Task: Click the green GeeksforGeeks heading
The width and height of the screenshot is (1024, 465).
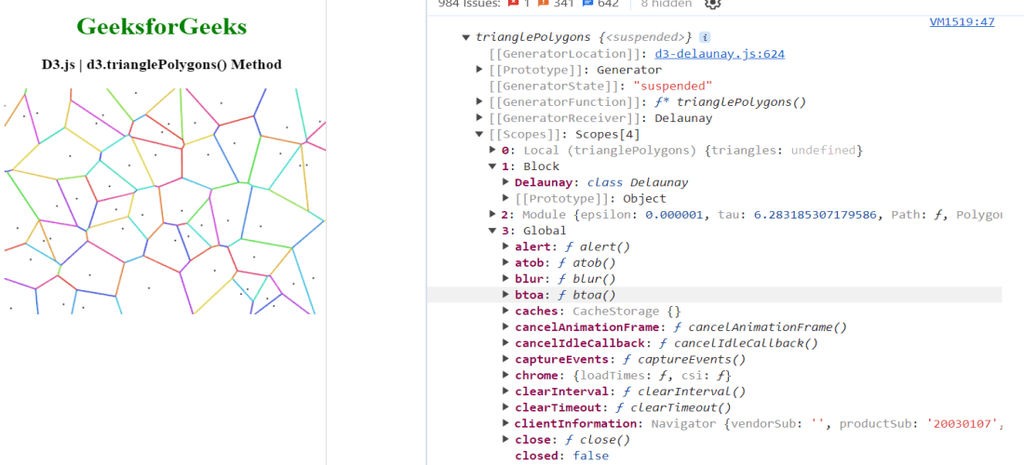Action: (161, 27)
